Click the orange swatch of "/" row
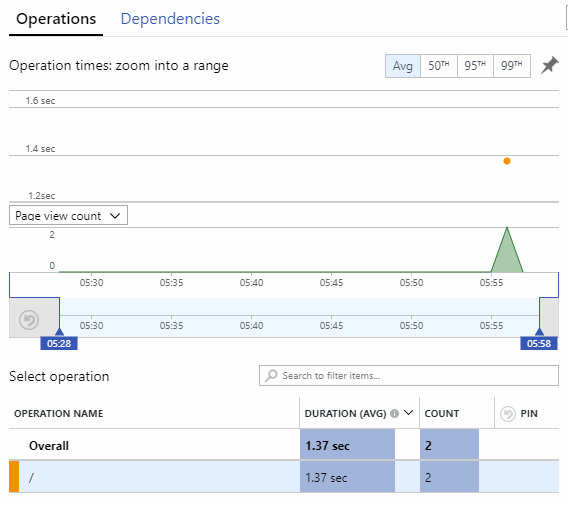The image size is (568, 505). 14,477
